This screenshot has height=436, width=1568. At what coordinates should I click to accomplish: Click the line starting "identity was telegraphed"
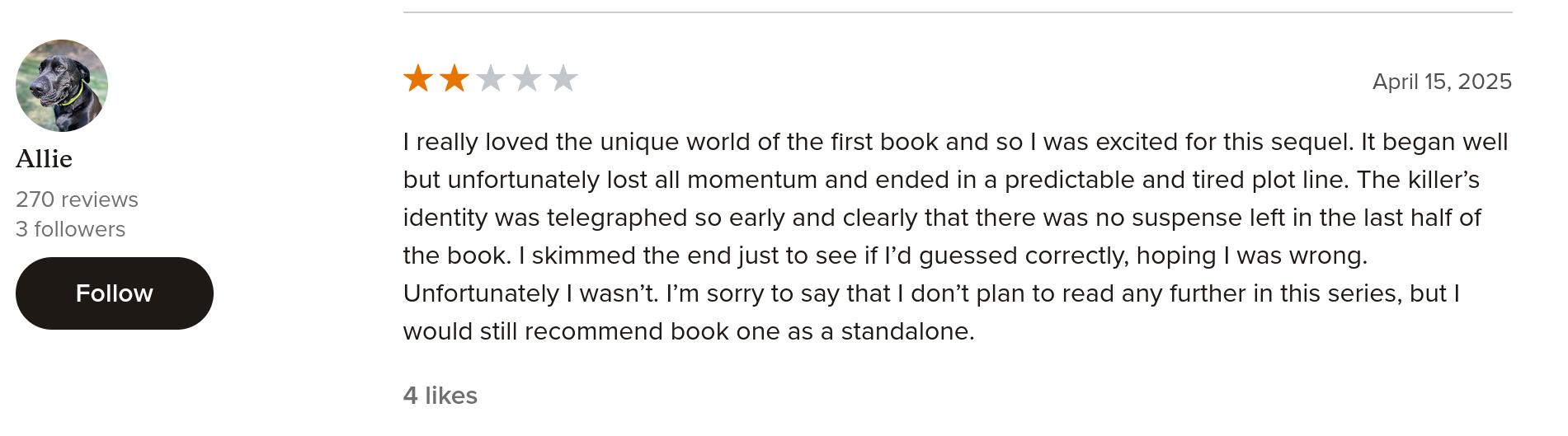[x=942, y=218]
